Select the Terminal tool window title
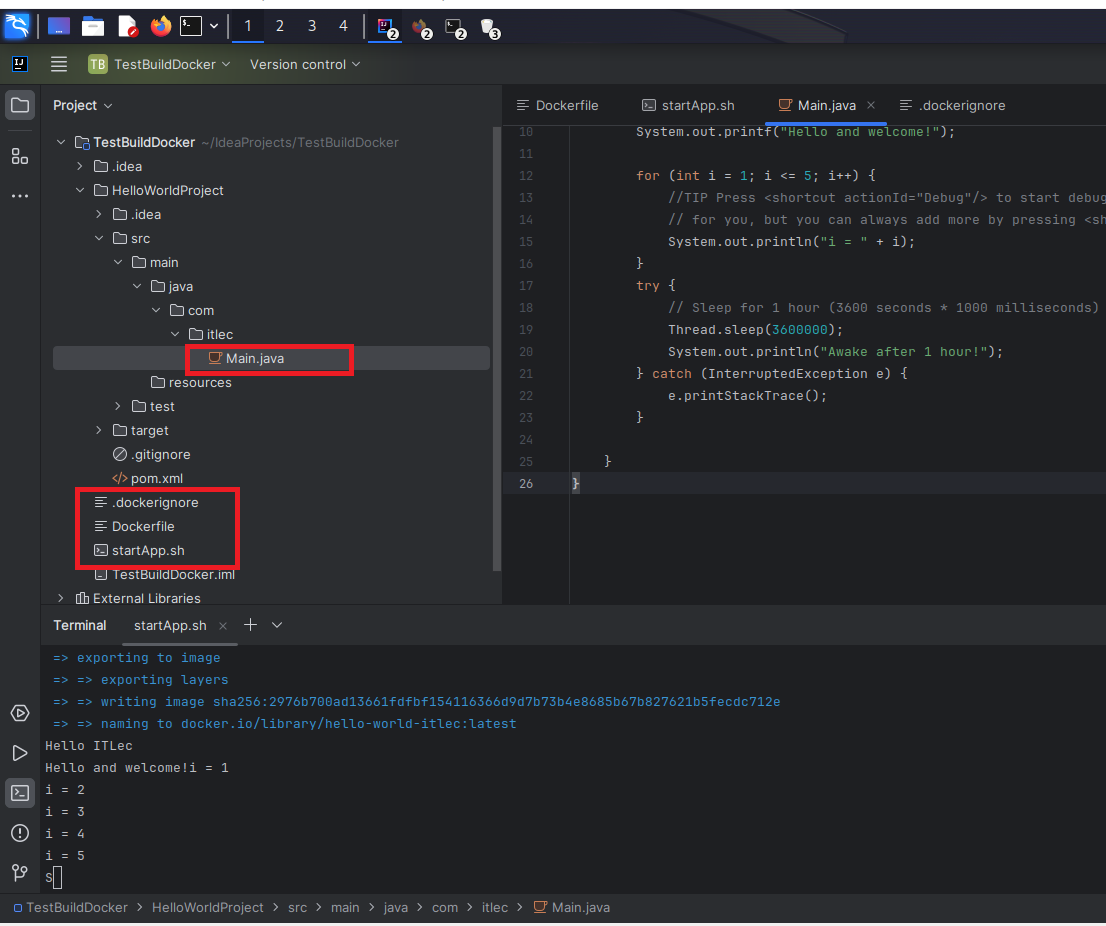Viewport: 1106px width, 926px height. (80, 626)
